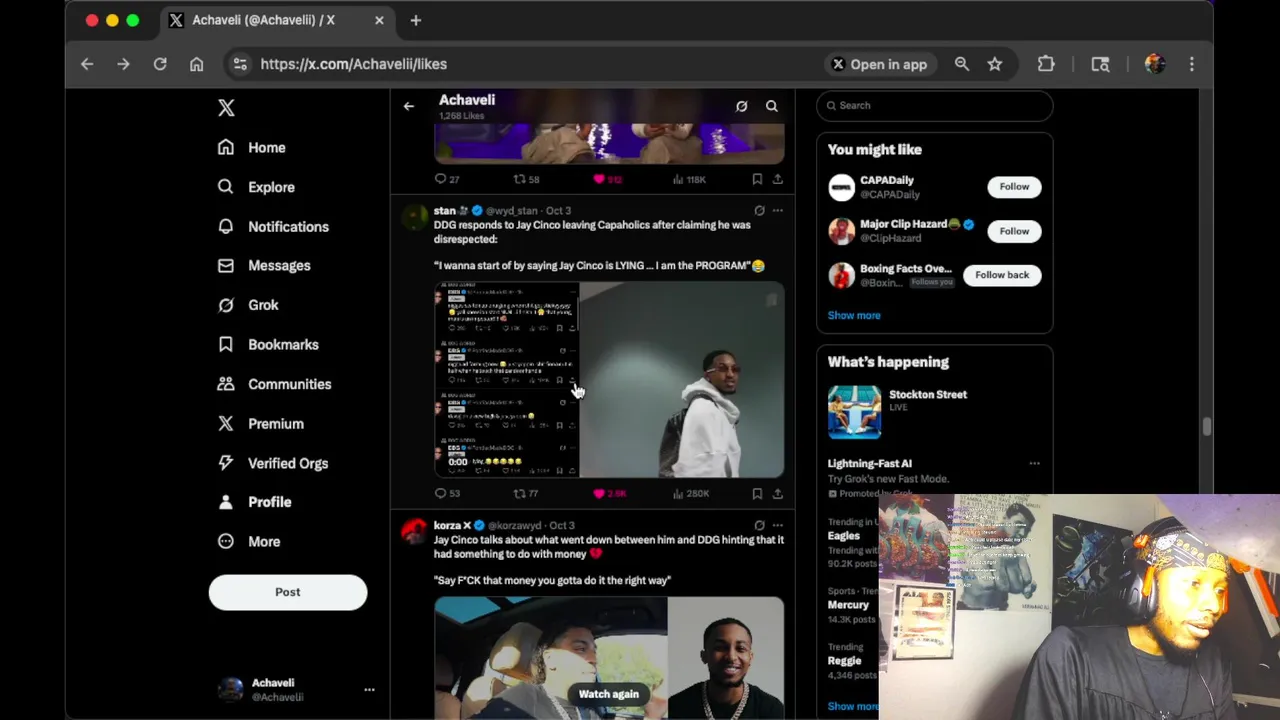Click the x.com address bar URL
This screenshot has height=720, width=1280.
tap(354, 64)
